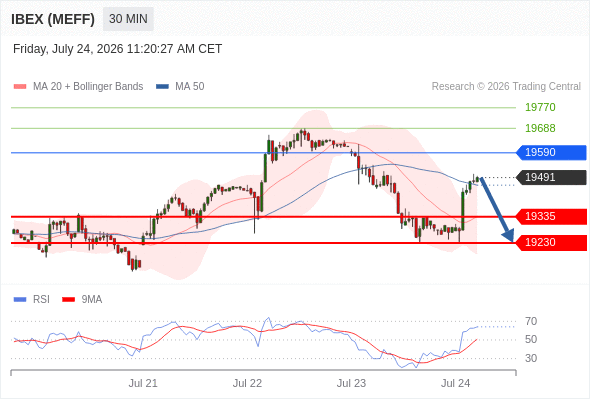
Task: Click the Jul 21 date axis label
Action: point(143,383)
